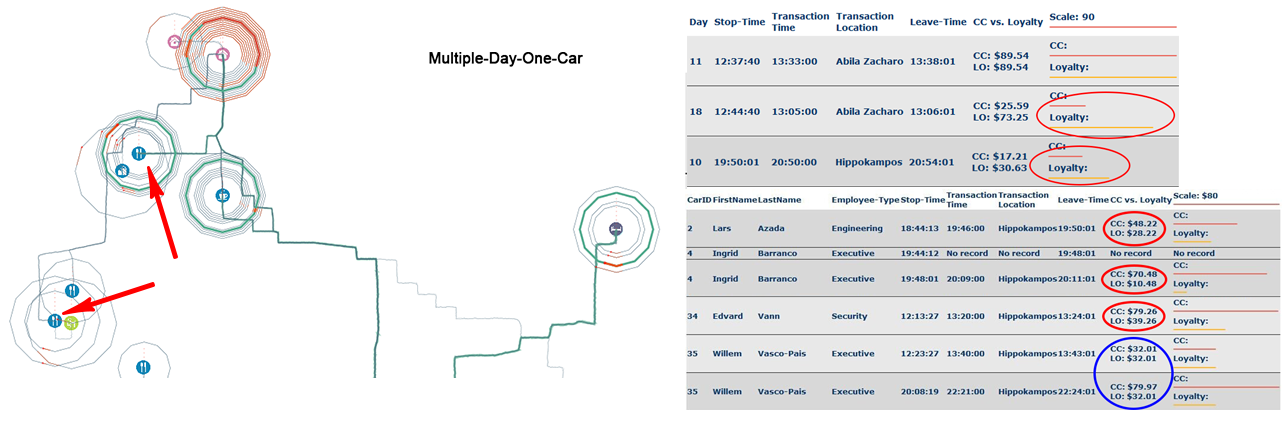The width and height of the screenshot is (1282, 432).
Task: Click the pink home icon inside orange rings
Action: pos(223,54)
